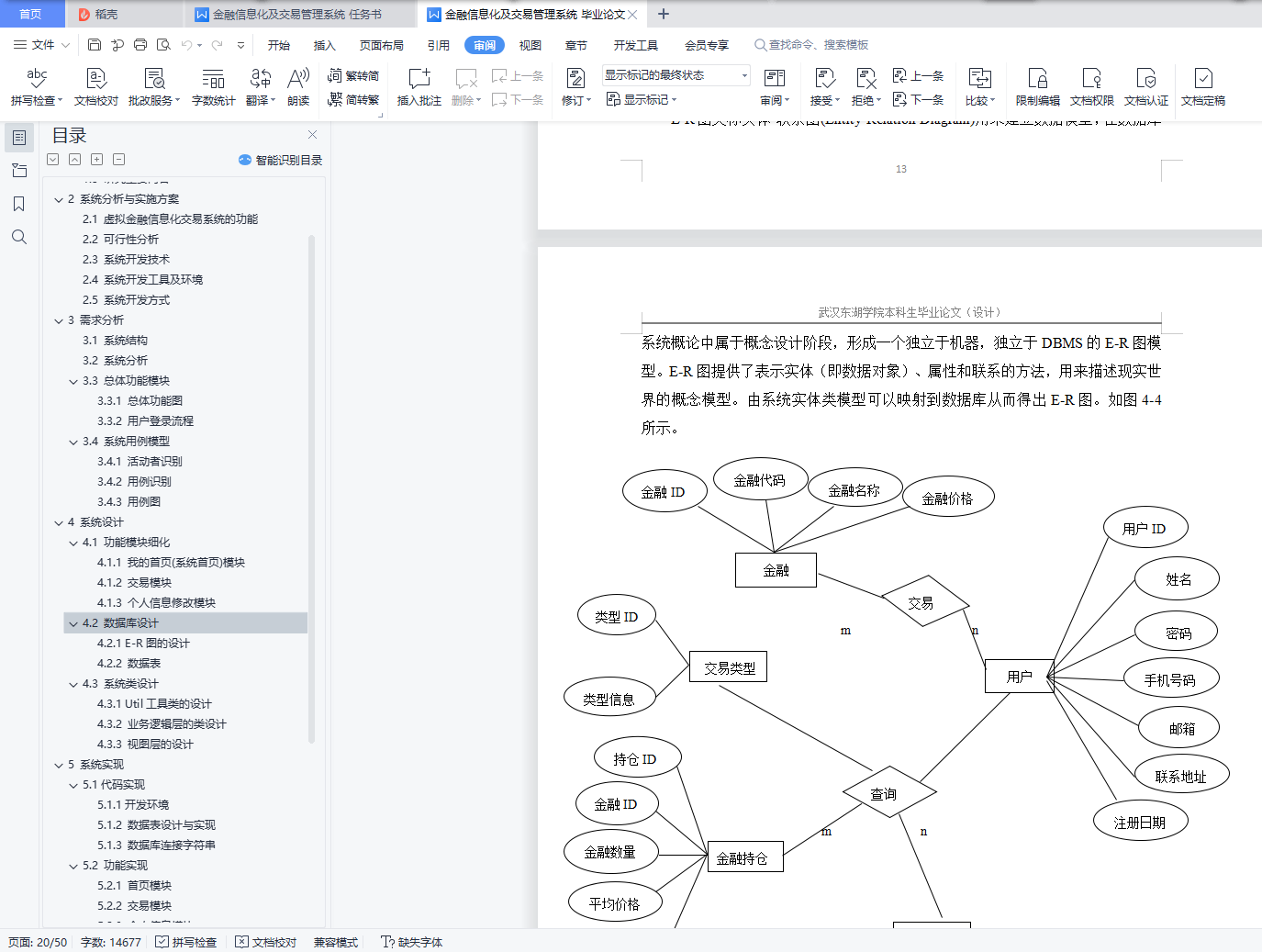Click 接受 to accept the change
This screenshot has width=1262, height=952.
click(825, 87)
